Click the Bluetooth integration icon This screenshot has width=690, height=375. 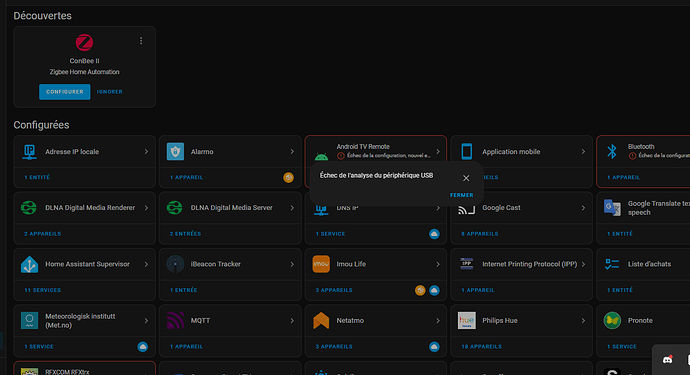(612, 151)
